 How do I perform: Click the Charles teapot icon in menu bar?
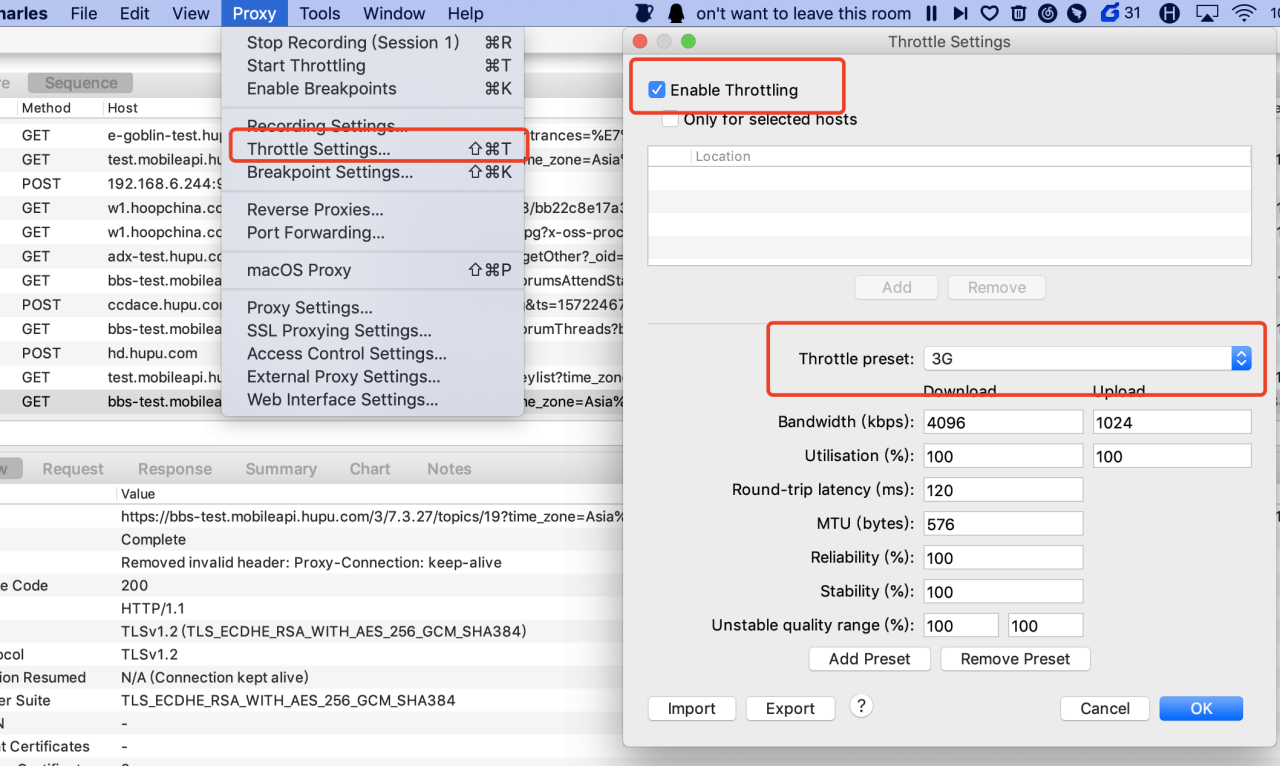(644, 13)
